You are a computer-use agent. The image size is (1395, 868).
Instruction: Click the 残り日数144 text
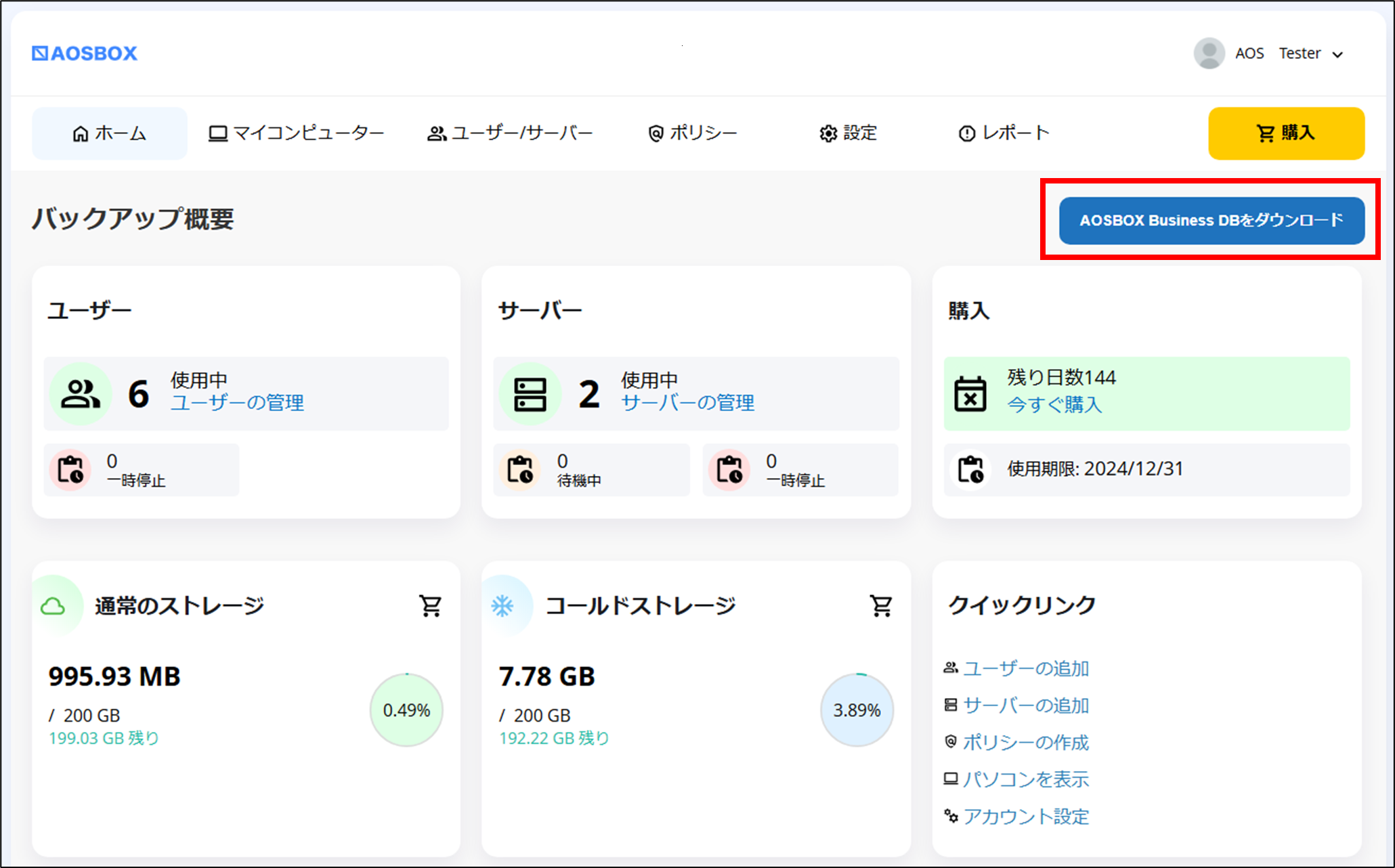pos(1061,378)
